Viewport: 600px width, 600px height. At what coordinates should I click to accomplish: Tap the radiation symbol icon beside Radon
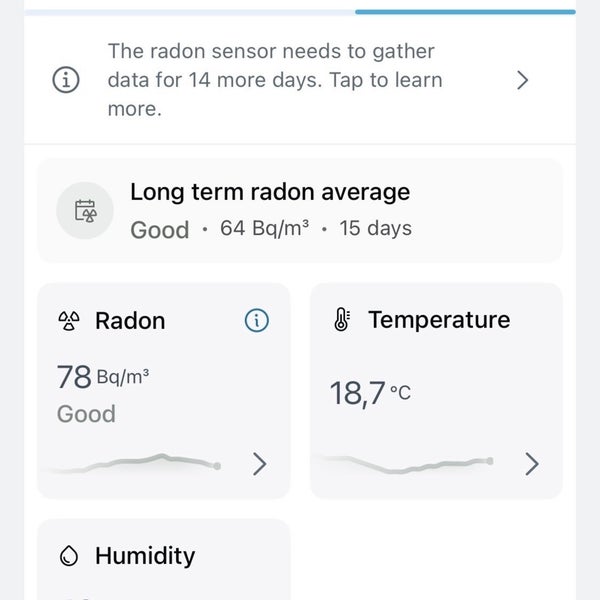(x=69, y=321)
